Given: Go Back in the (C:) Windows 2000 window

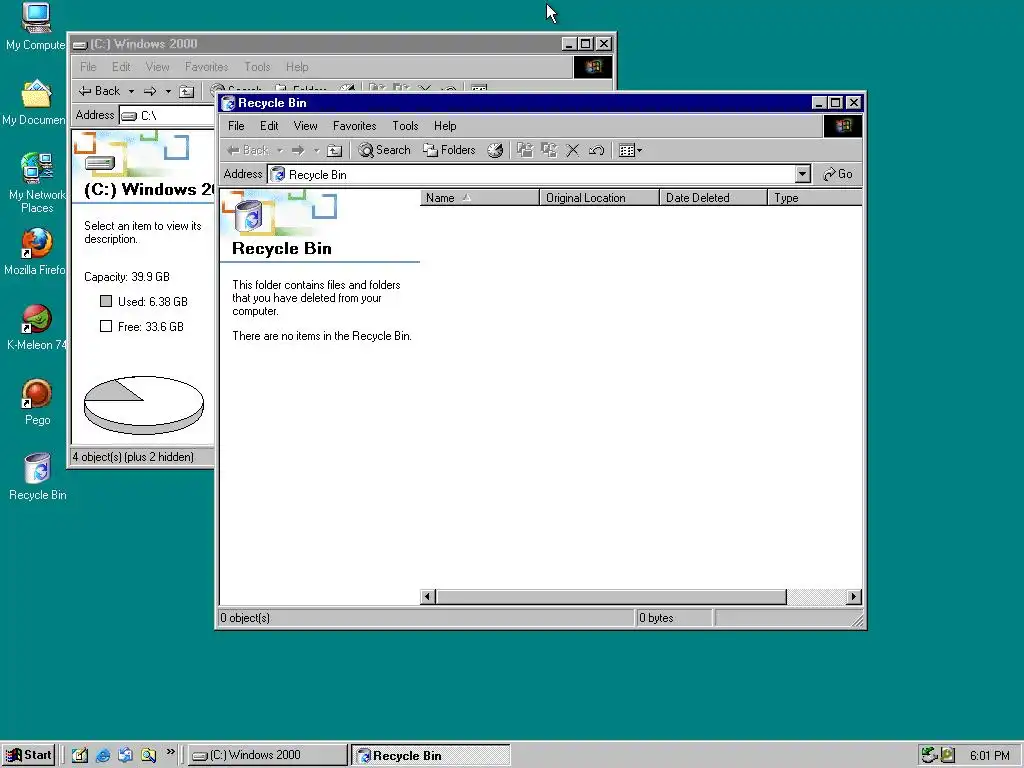Looking at the screenshot, I should pyautogui.click(x=100, y=91).
